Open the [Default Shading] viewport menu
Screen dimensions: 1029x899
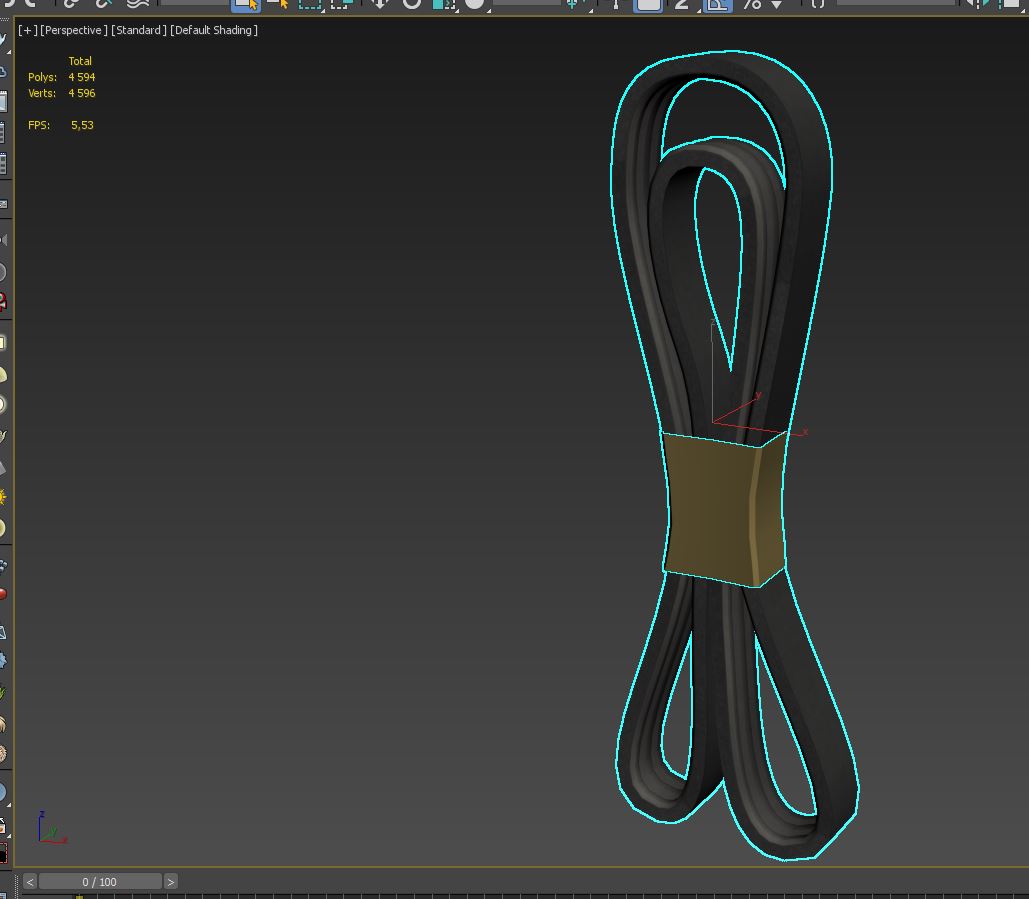coord(214,30)
